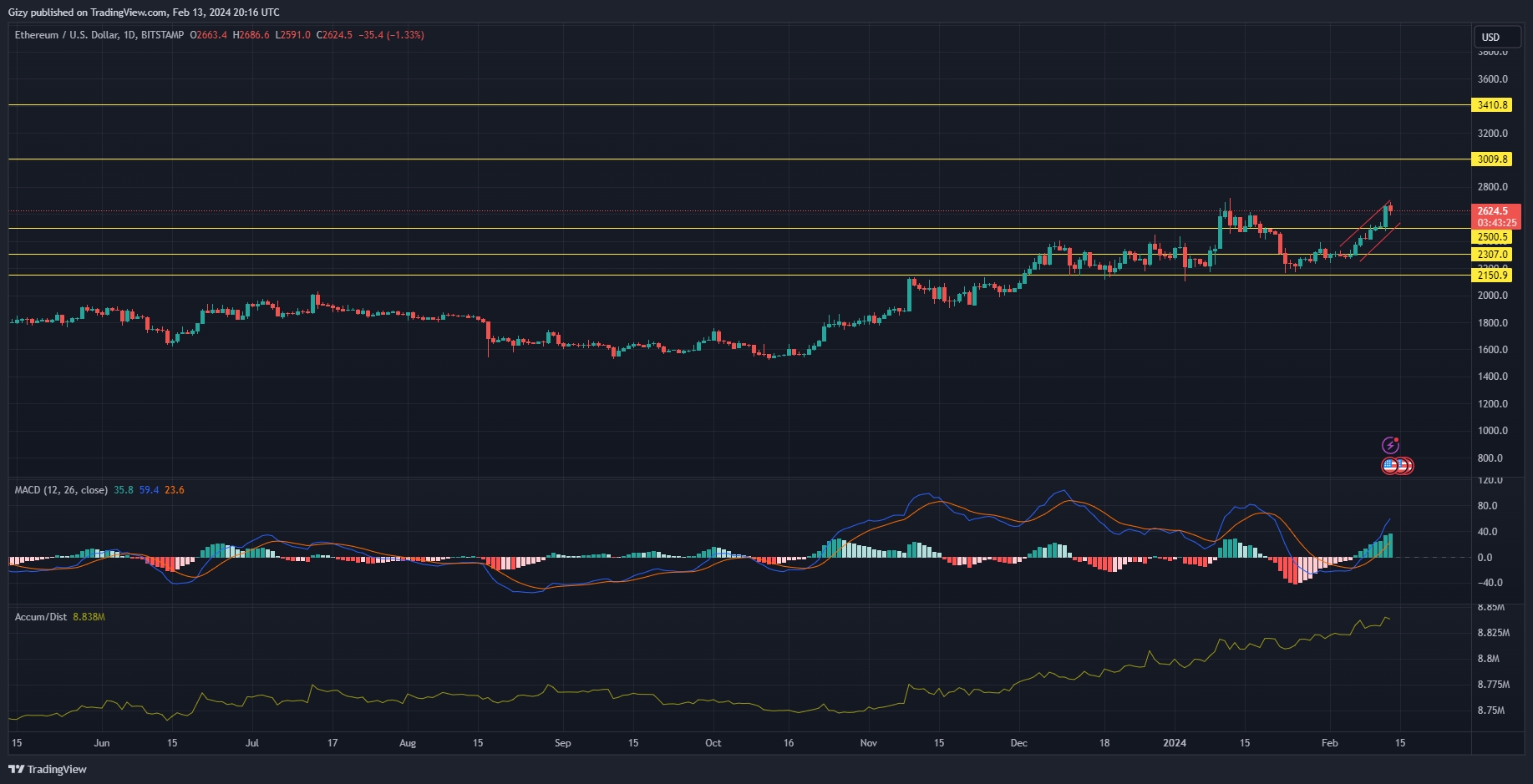Click the 3600.0 price axis label
The height and width of the screenshot is (784, 1533).
[x=1492, y=79]
